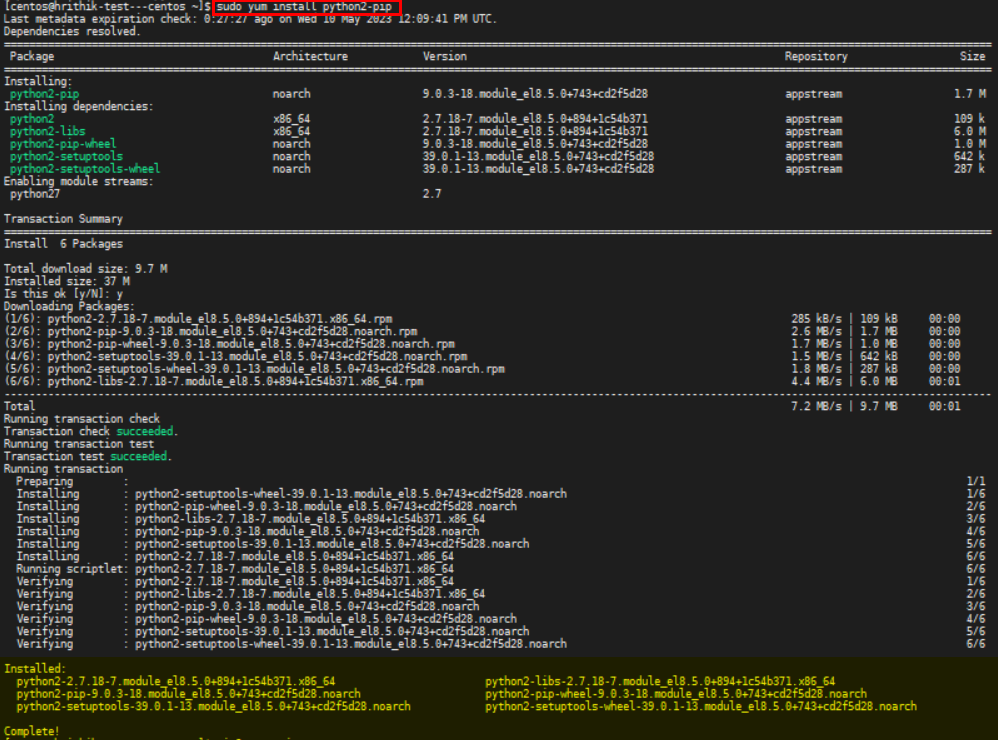Click the '2.7' stream version value
Screen dimensions: 998x740
[x=432, y=194]
